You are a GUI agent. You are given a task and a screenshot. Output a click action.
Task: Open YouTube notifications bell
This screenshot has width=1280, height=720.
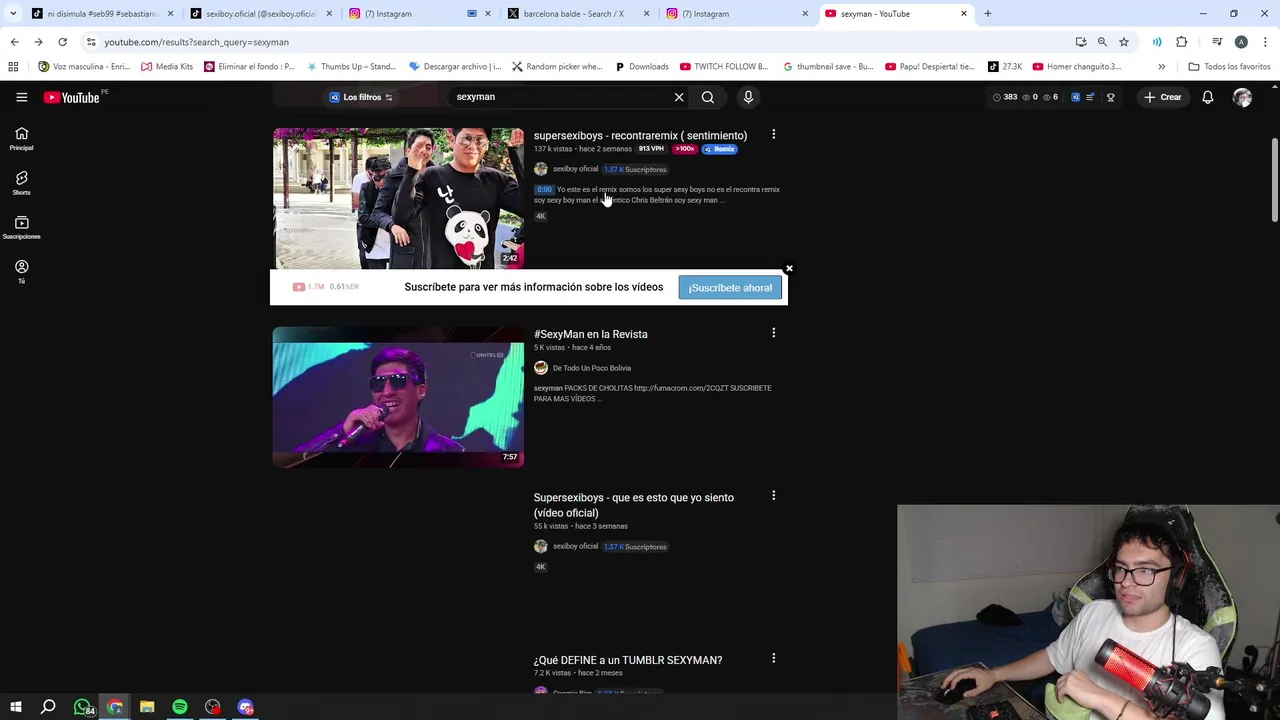pos(1207,97)
